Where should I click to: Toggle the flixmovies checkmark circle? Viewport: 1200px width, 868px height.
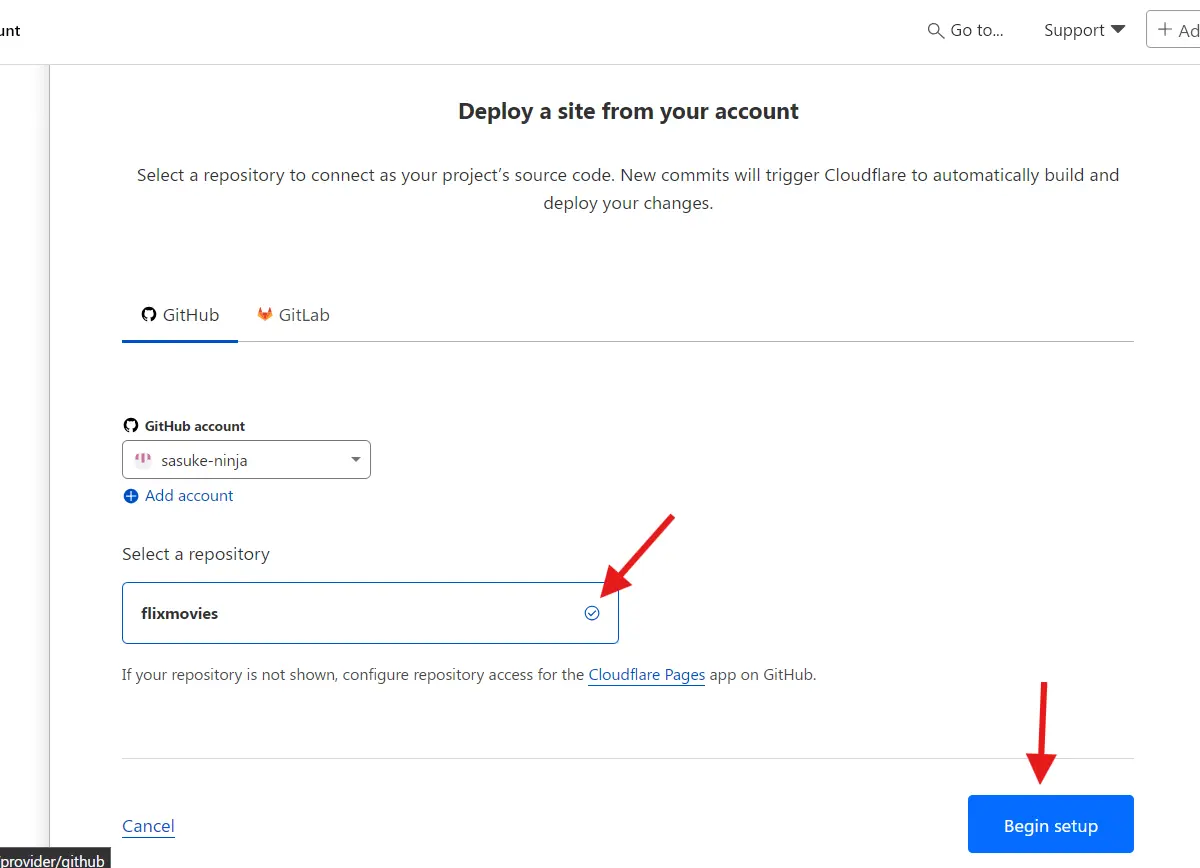[592, 613]
